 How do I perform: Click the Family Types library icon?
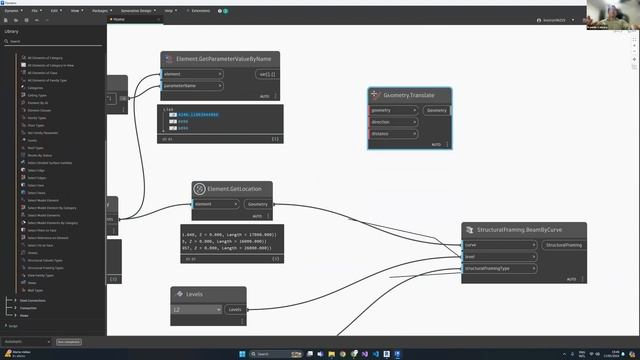coord(23,118)
